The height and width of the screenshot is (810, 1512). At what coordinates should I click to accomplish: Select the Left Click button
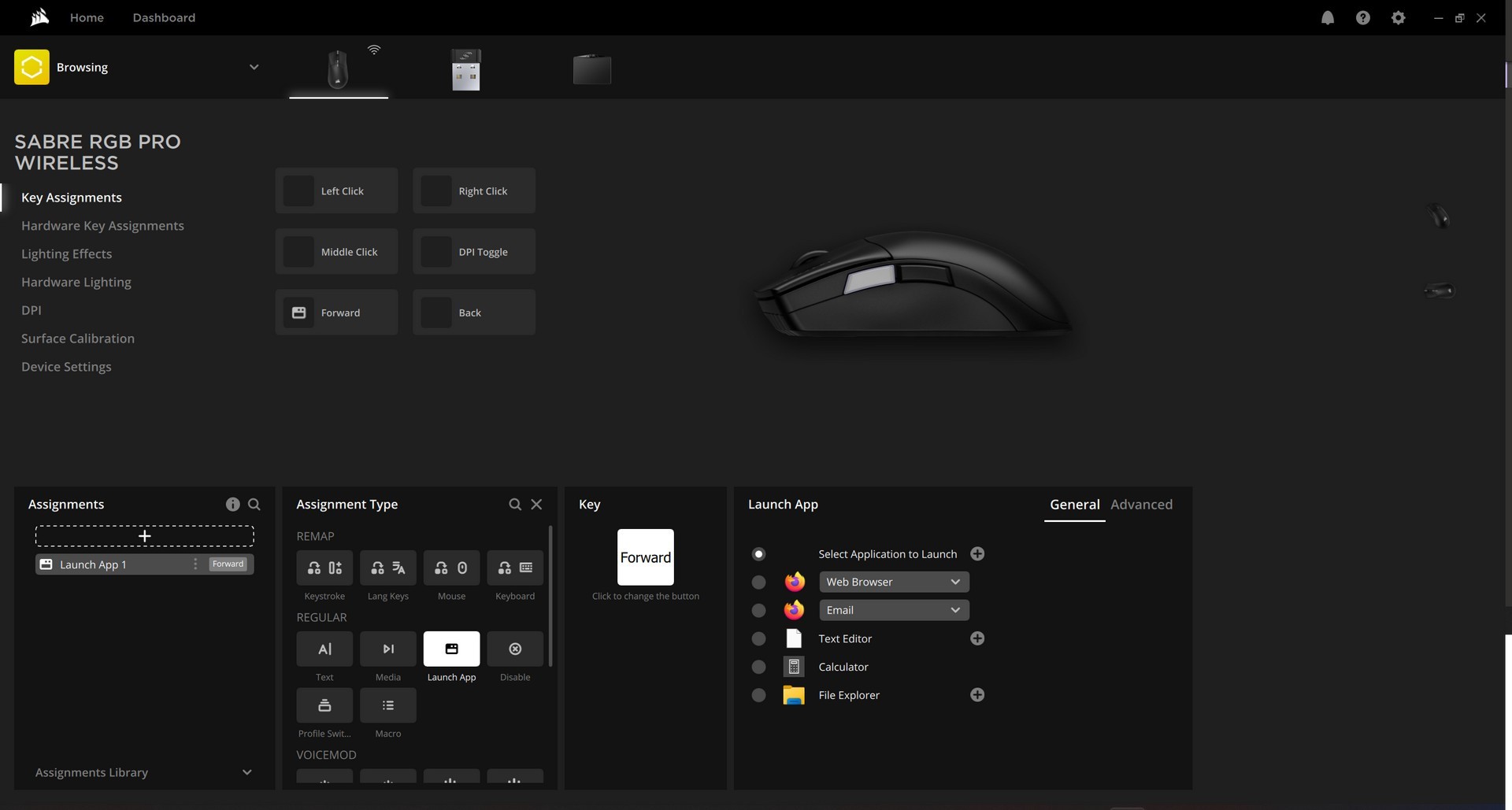tap(336, 190)
